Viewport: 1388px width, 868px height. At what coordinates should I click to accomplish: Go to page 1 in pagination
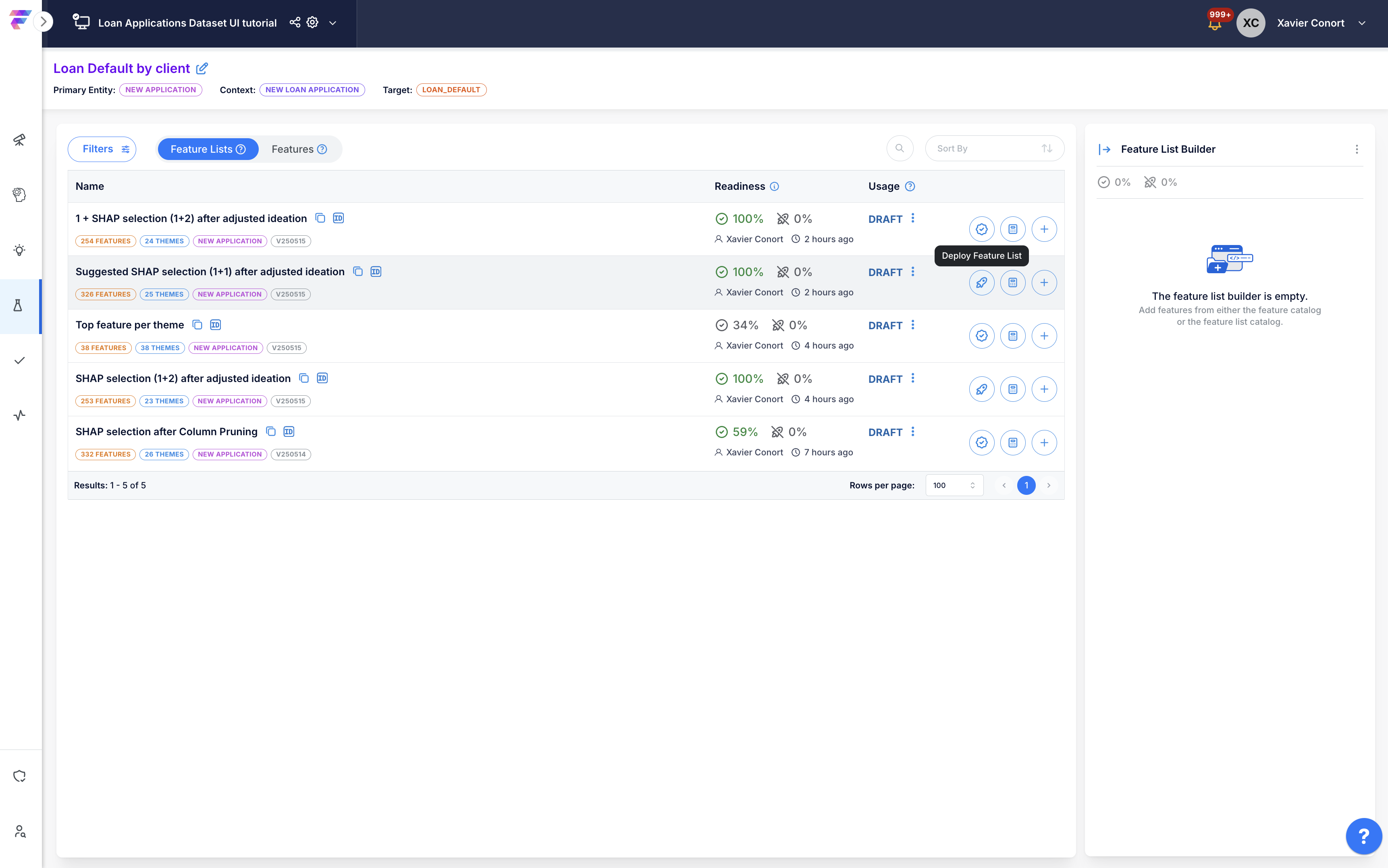1026,485
